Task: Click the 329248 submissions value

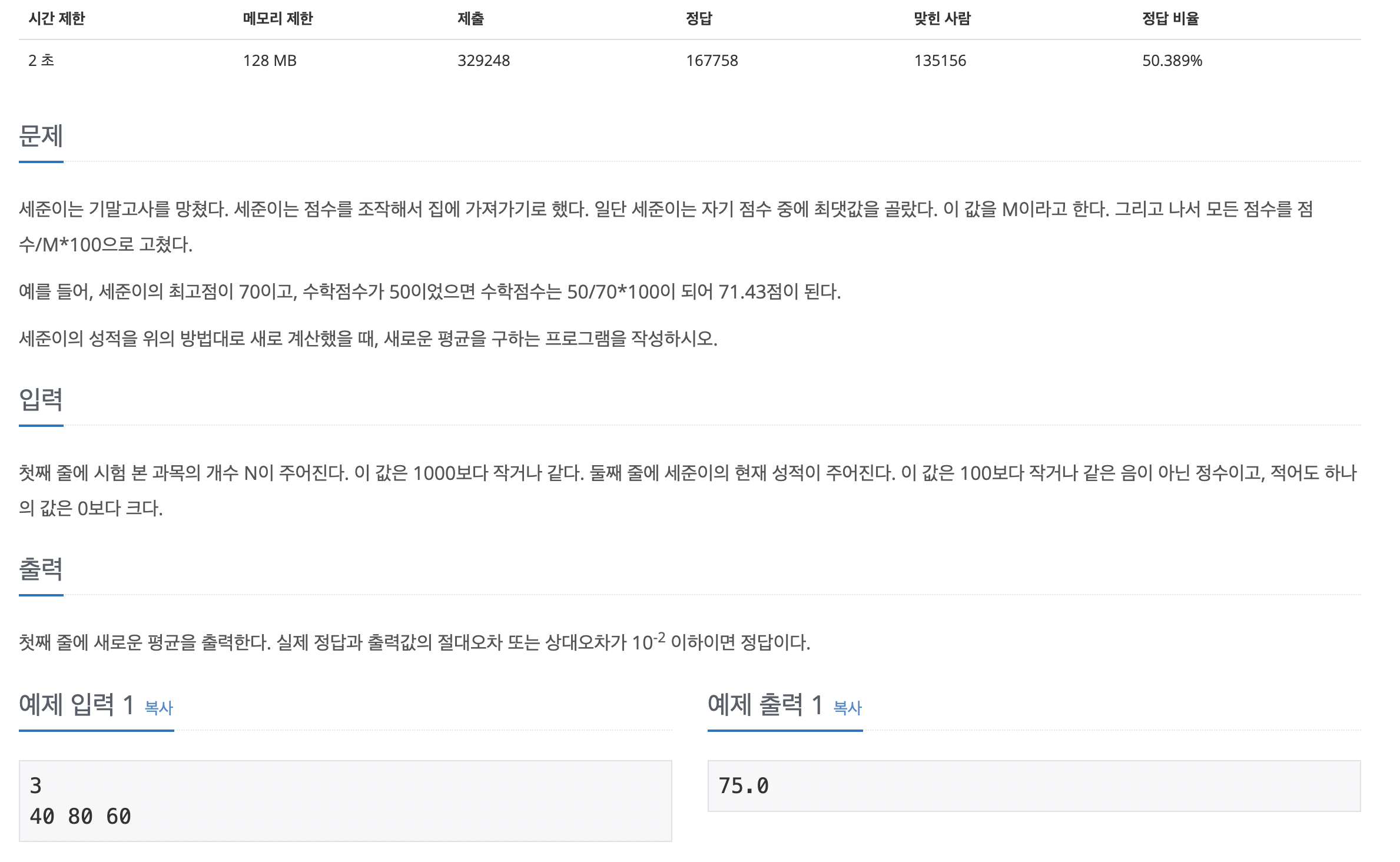Action: [x=484, y=61]
